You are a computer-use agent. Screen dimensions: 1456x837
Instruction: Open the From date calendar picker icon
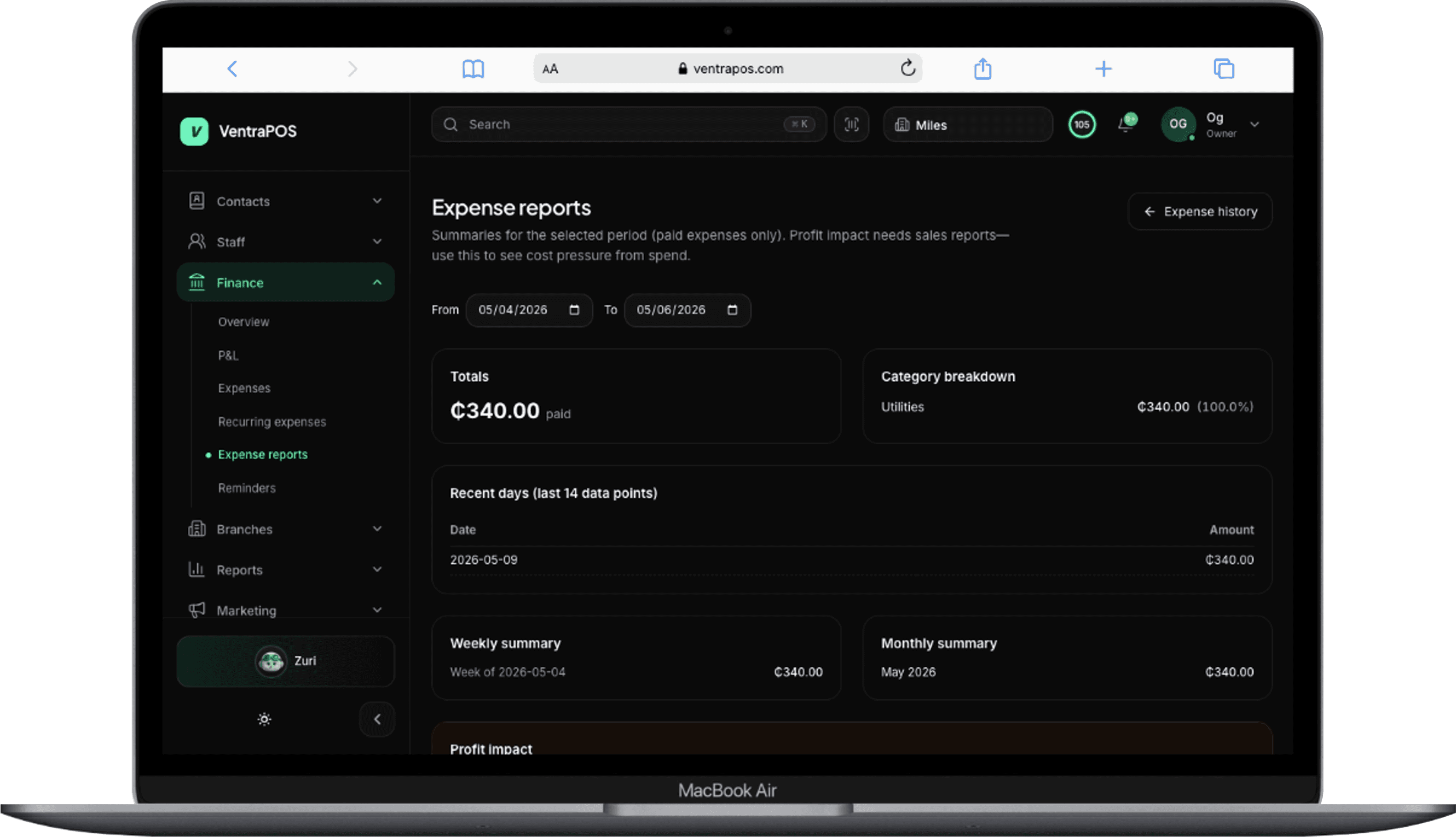click(x=574, y=310)
